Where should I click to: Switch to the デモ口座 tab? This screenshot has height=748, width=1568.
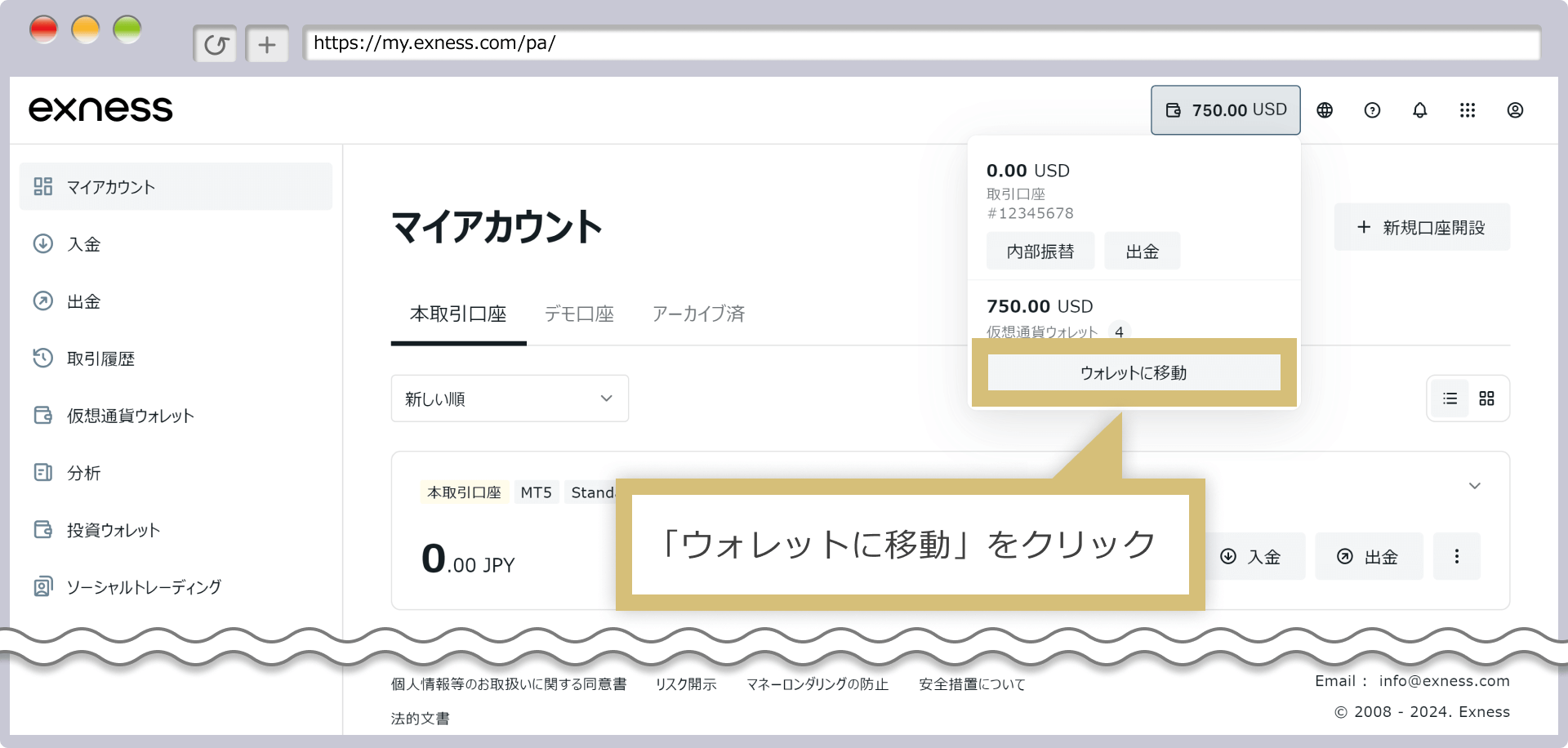pyautogui.click(x=579, y=314)
